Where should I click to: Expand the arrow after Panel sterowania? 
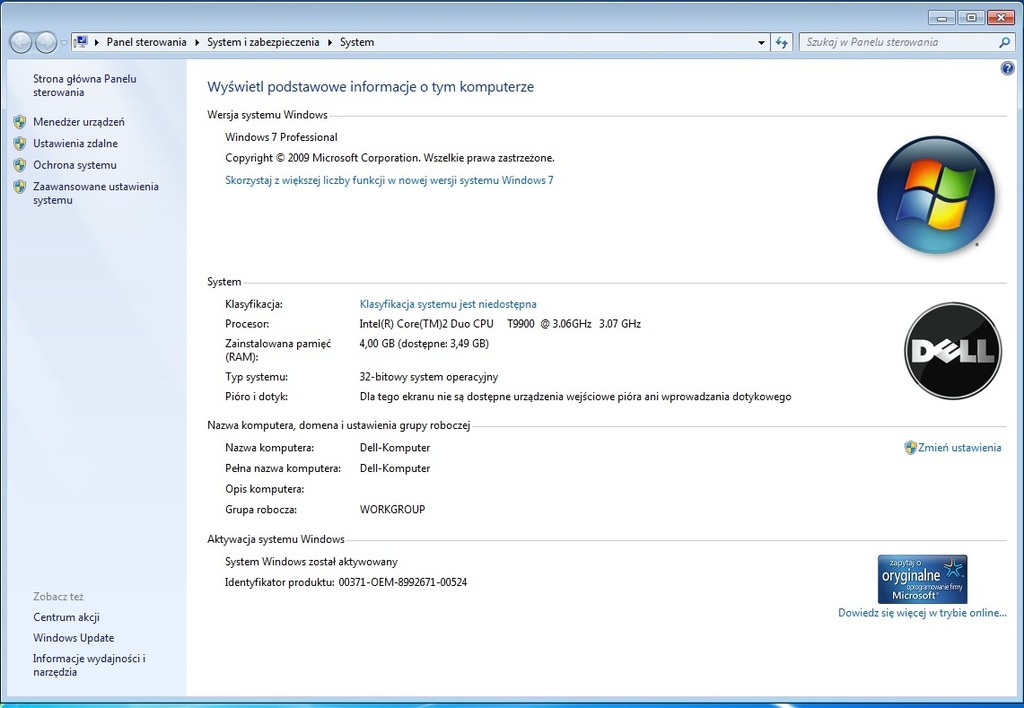click(197, 42)
